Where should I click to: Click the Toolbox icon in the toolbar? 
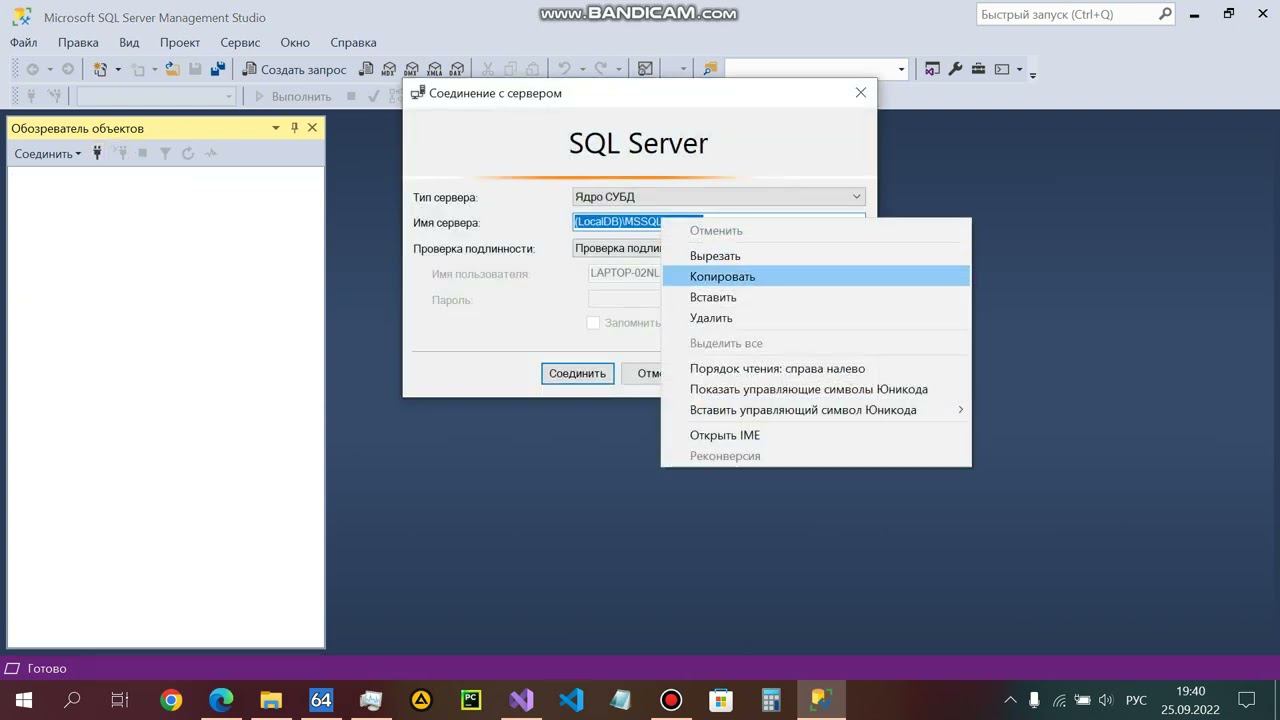(978, 69)
